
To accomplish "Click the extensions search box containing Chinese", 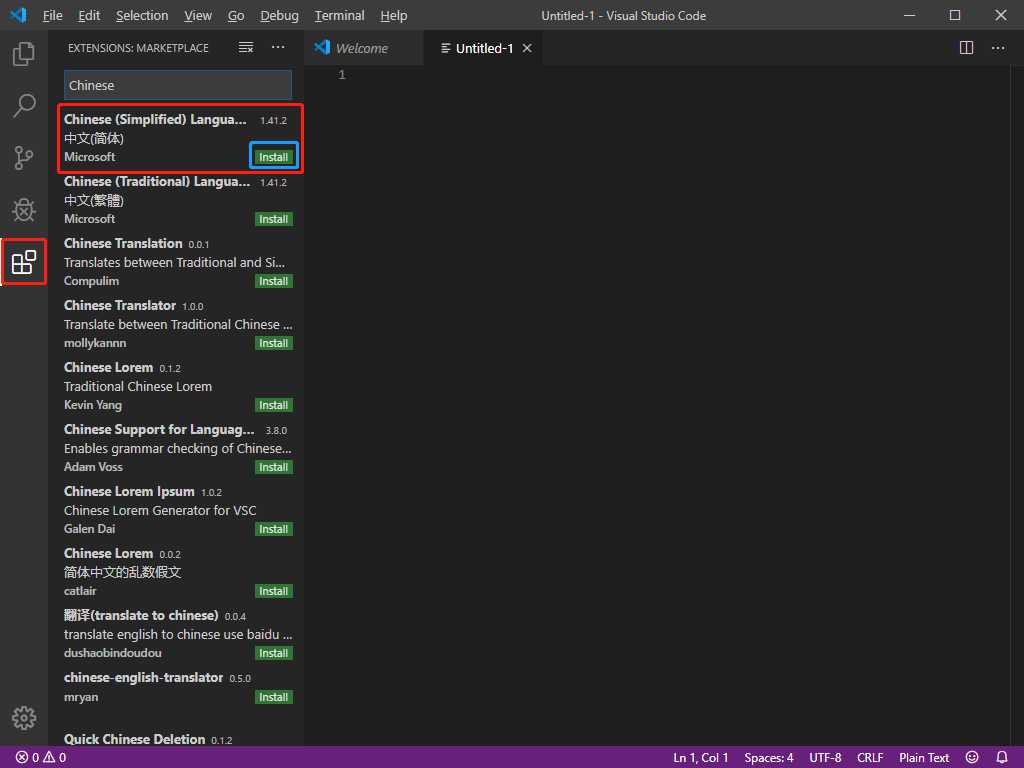I will [178, 85].
